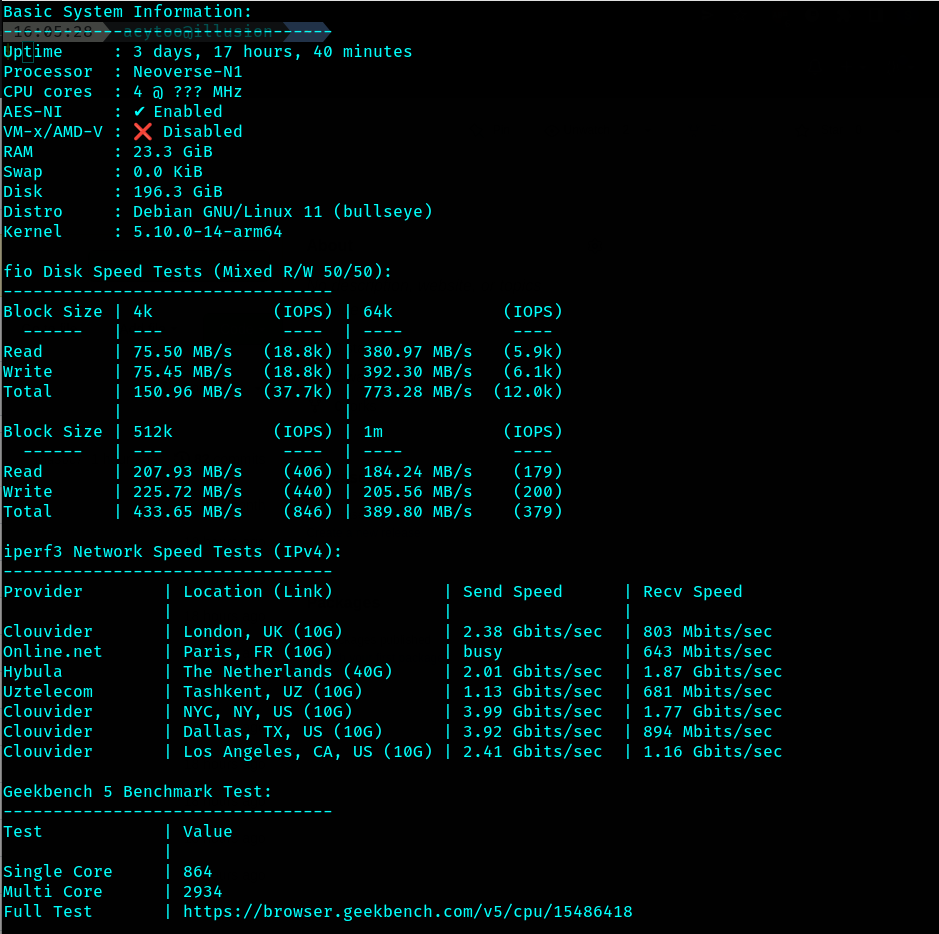Click the distro text 'Debian GNU/Linux 11 (bullseye)'
Image resolution: width=939 pixels, height=934 pixels.
pos(283,212)
